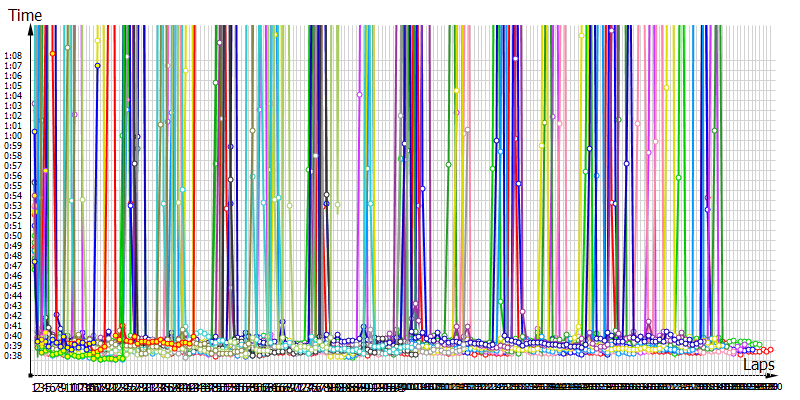Screen dimensions: 800x400
Task: Select the 0:47 tick label
Action: tap(13, 266)
